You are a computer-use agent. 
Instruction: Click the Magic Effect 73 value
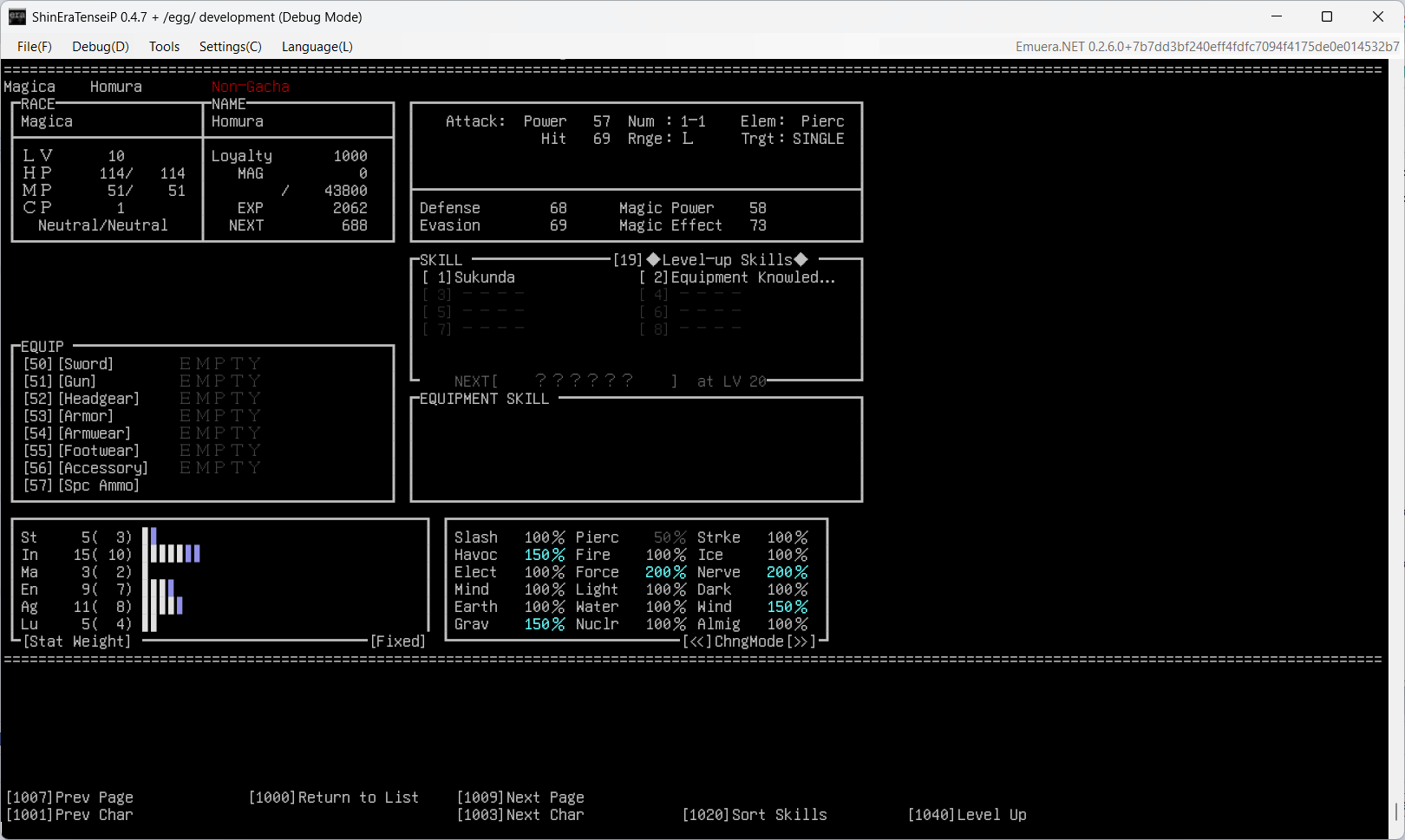[758, 225]
